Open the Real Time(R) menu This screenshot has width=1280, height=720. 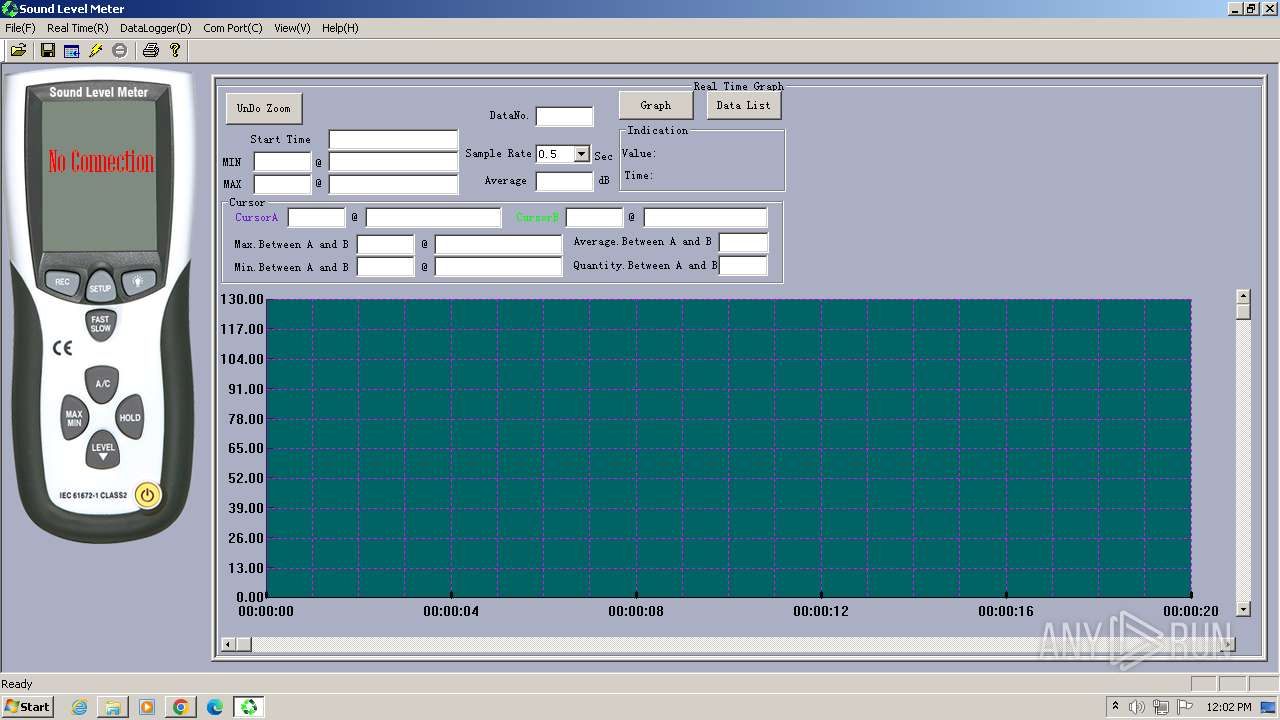tap(77, 28)
